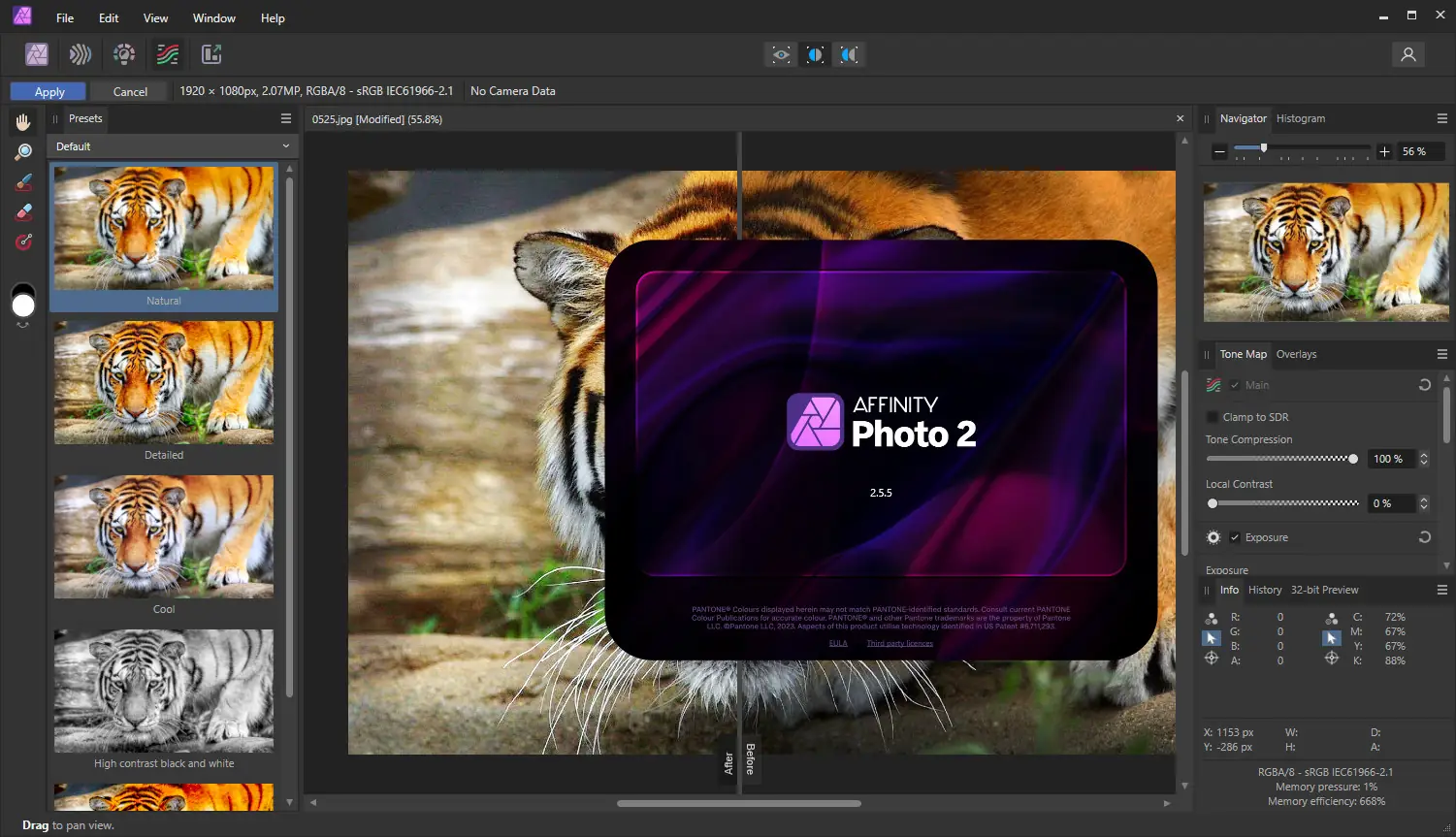
Task: Switch to the Export Persona
Action: point(211,54)
